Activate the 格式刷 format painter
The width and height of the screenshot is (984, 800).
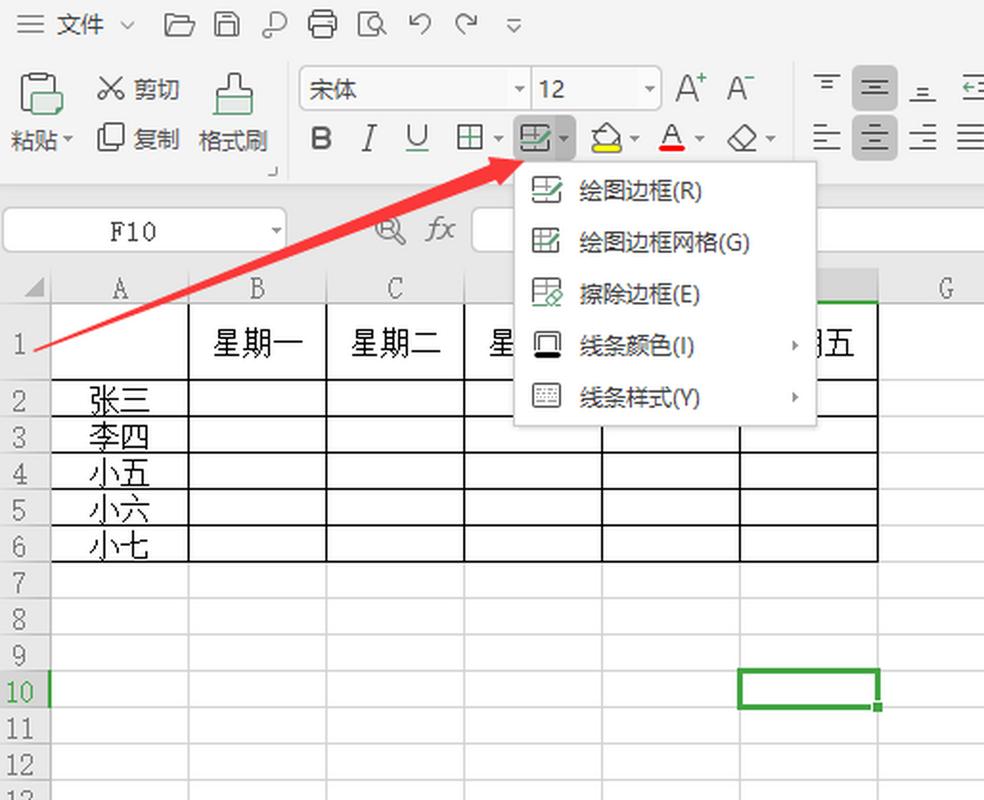[233, 113]
